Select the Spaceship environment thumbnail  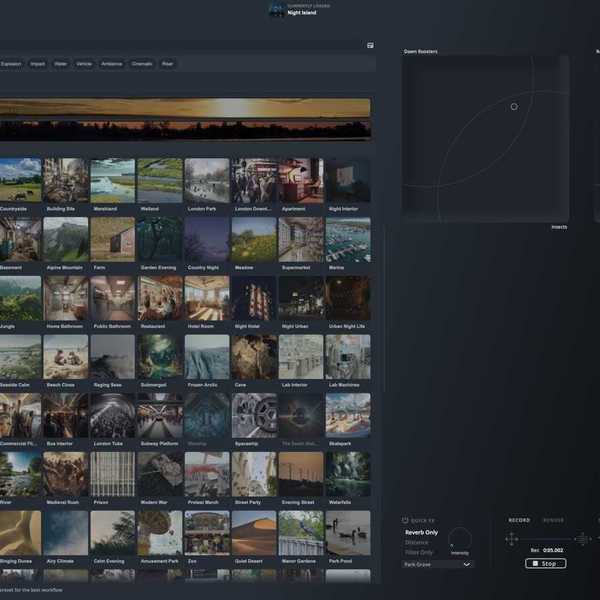[x=254, y=415]
